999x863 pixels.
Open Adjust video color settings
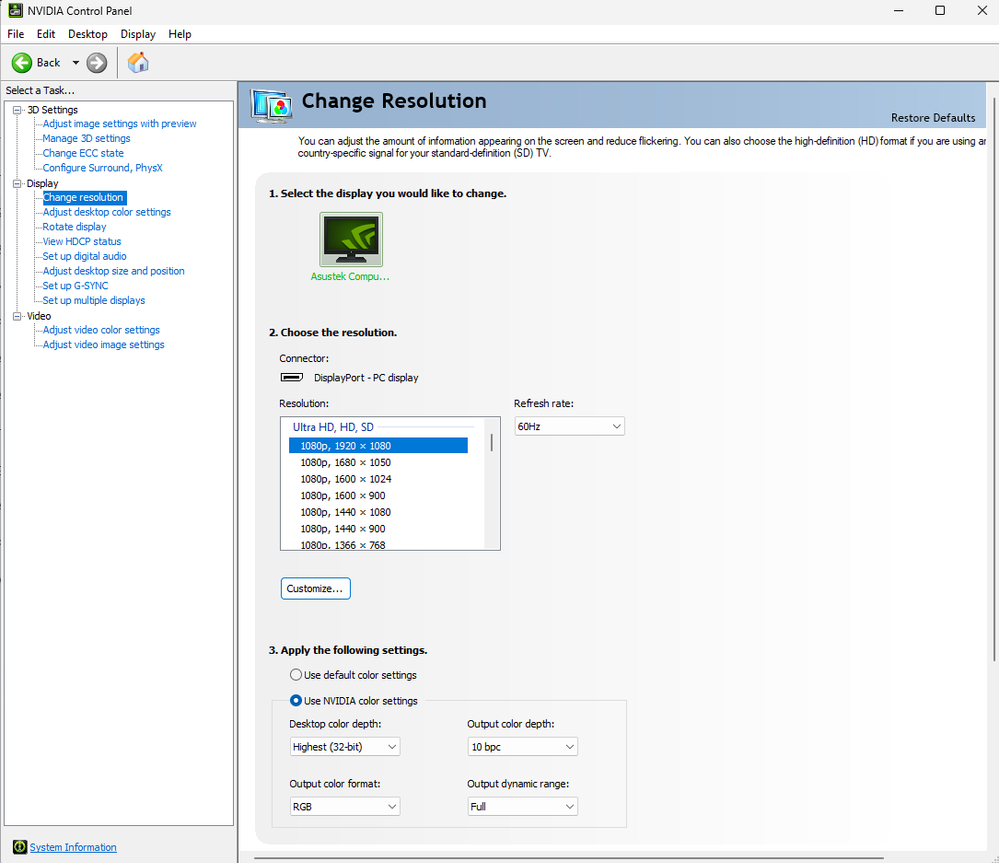coord(101,330)
